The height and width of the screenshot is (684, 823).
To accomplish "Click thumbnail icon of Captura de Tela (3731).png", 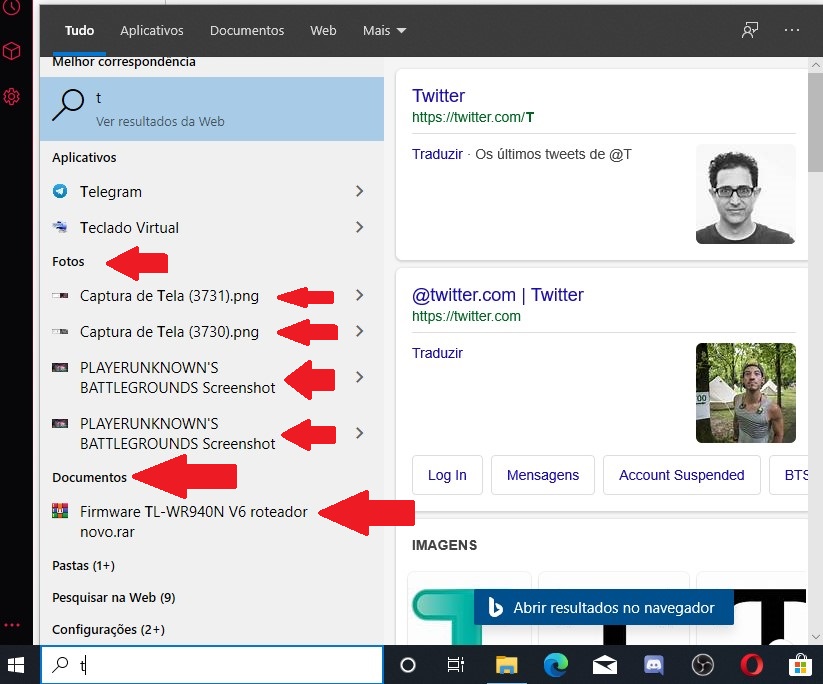I will 60,296.
